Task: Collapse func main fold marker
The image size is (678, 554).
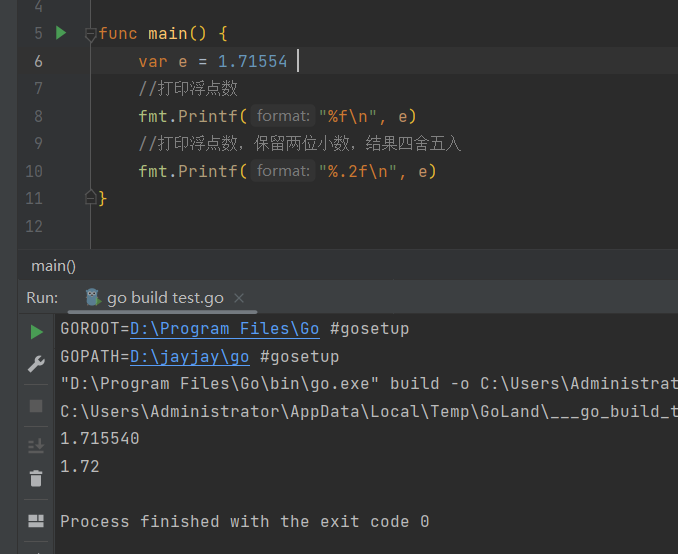Action: [90, 34]
